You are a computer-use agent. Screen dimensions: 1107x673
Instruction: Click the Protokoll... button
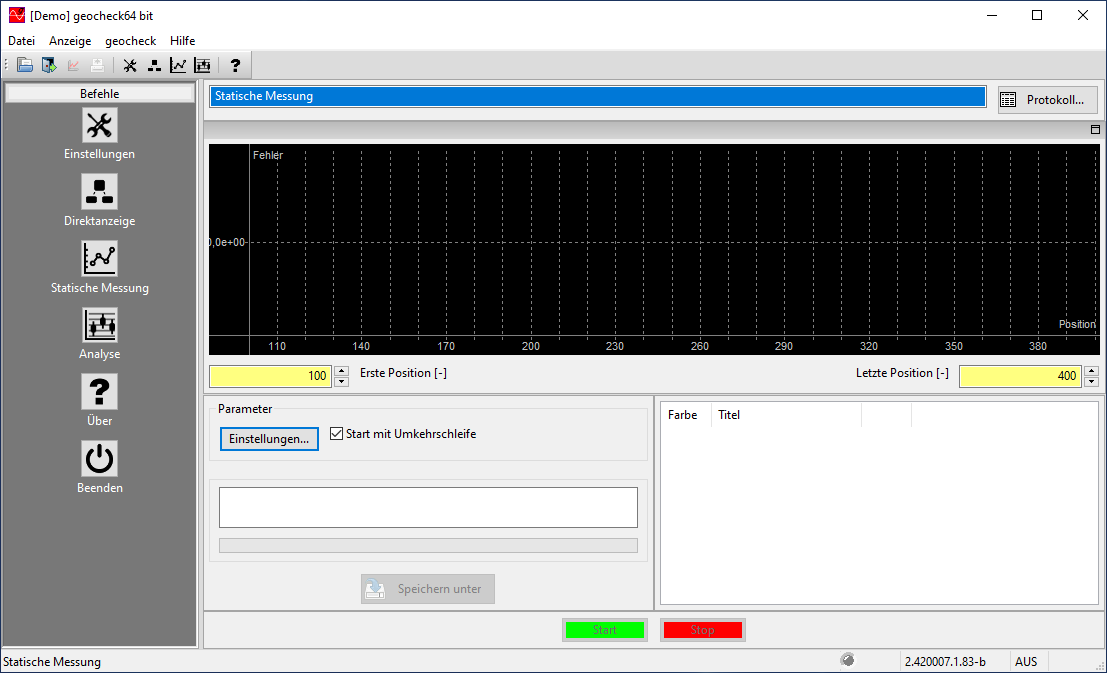(1047, 100)
